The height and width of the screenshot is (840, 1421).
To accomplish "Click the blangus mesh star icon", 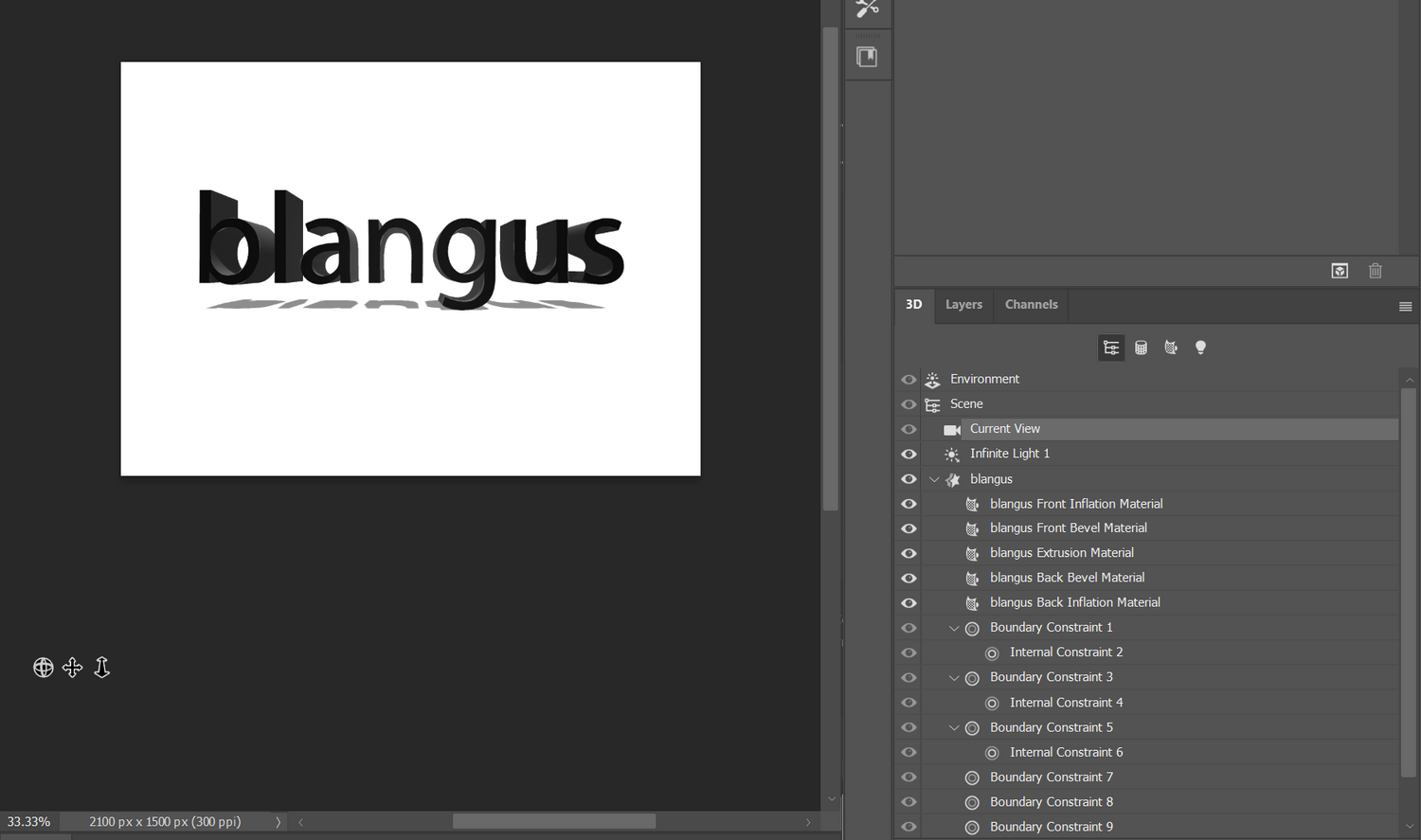I will tap(953, 480).
